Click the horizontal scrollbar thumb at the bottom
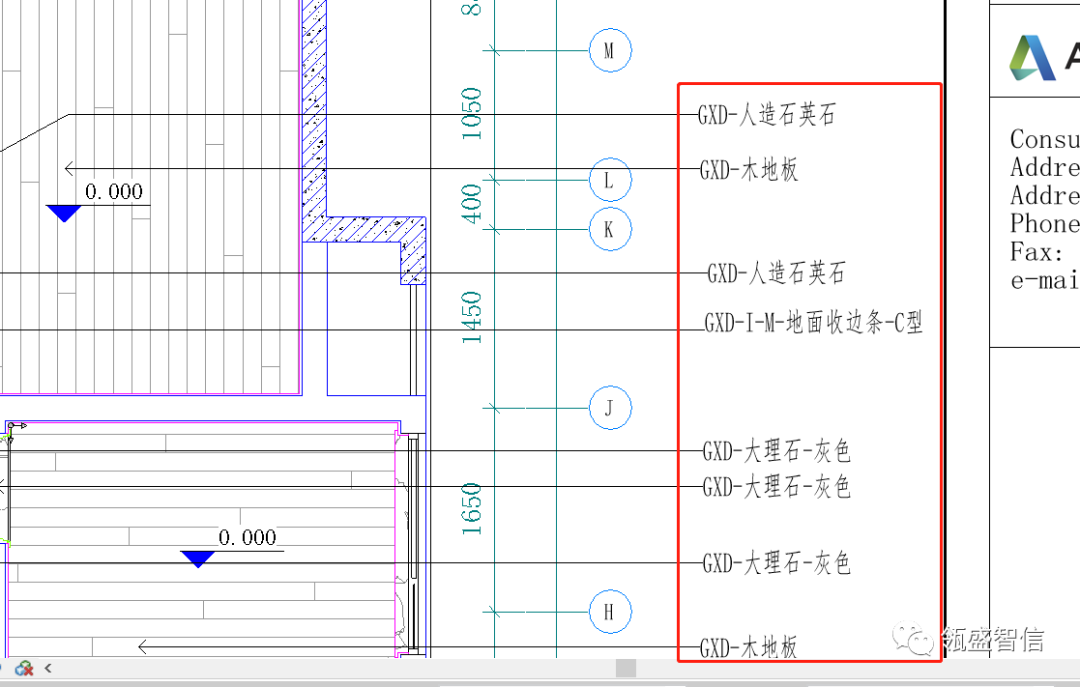 point(625,668)
